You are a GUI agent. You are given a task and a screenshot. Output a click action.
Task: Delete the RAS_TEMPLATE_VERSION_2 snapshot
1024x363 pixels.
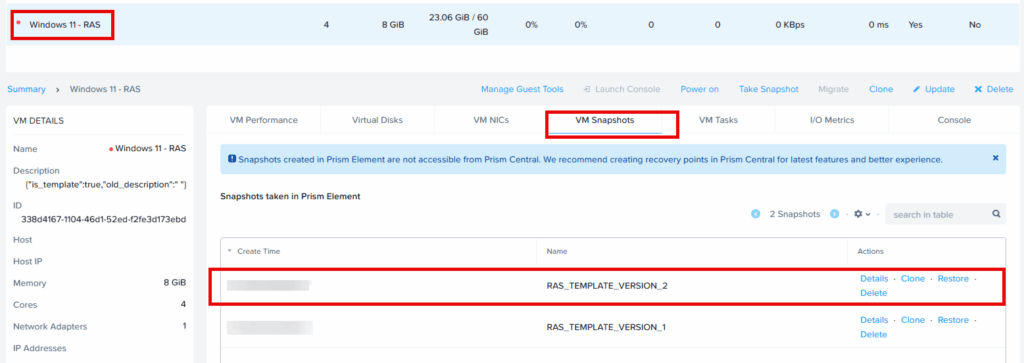pyautogui.click(x=874, y=293)
